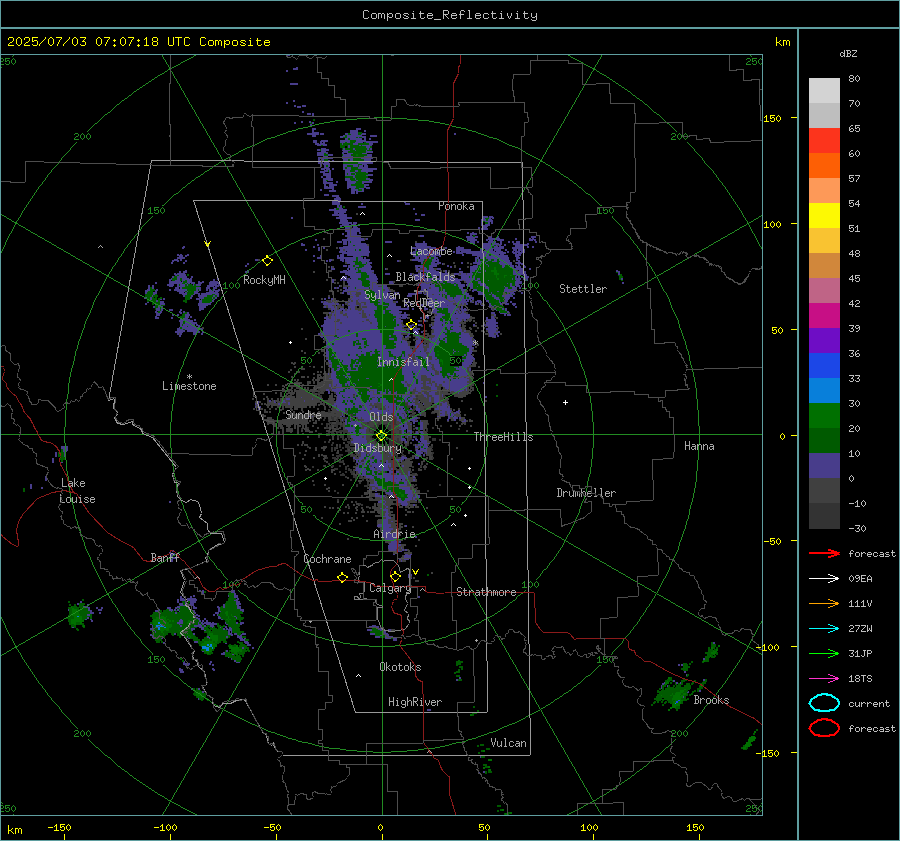Click the 'Drumheller' map label

tap(586, 493)
